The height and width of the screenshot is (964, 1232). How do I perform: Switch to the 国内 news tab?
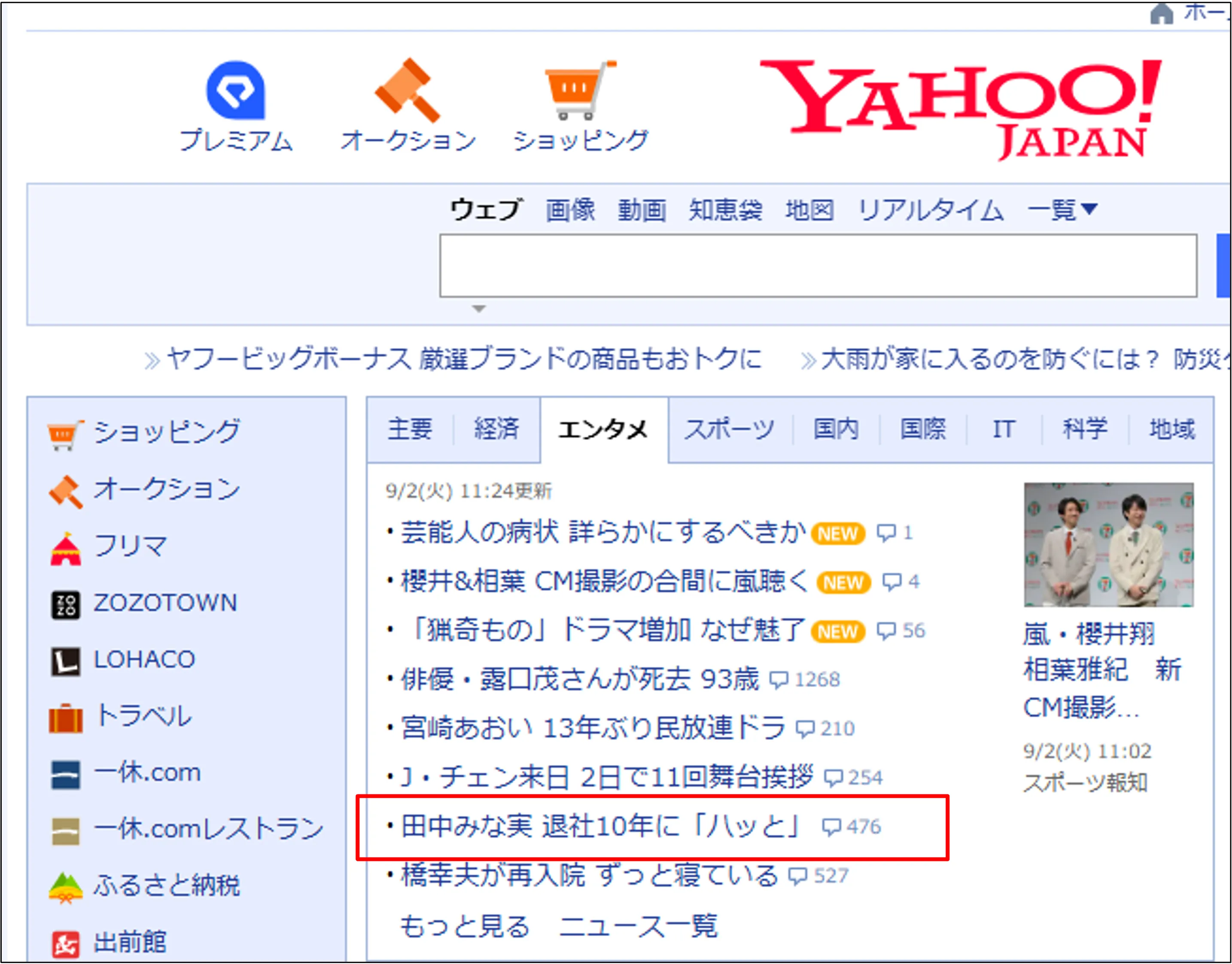point(837,429)
